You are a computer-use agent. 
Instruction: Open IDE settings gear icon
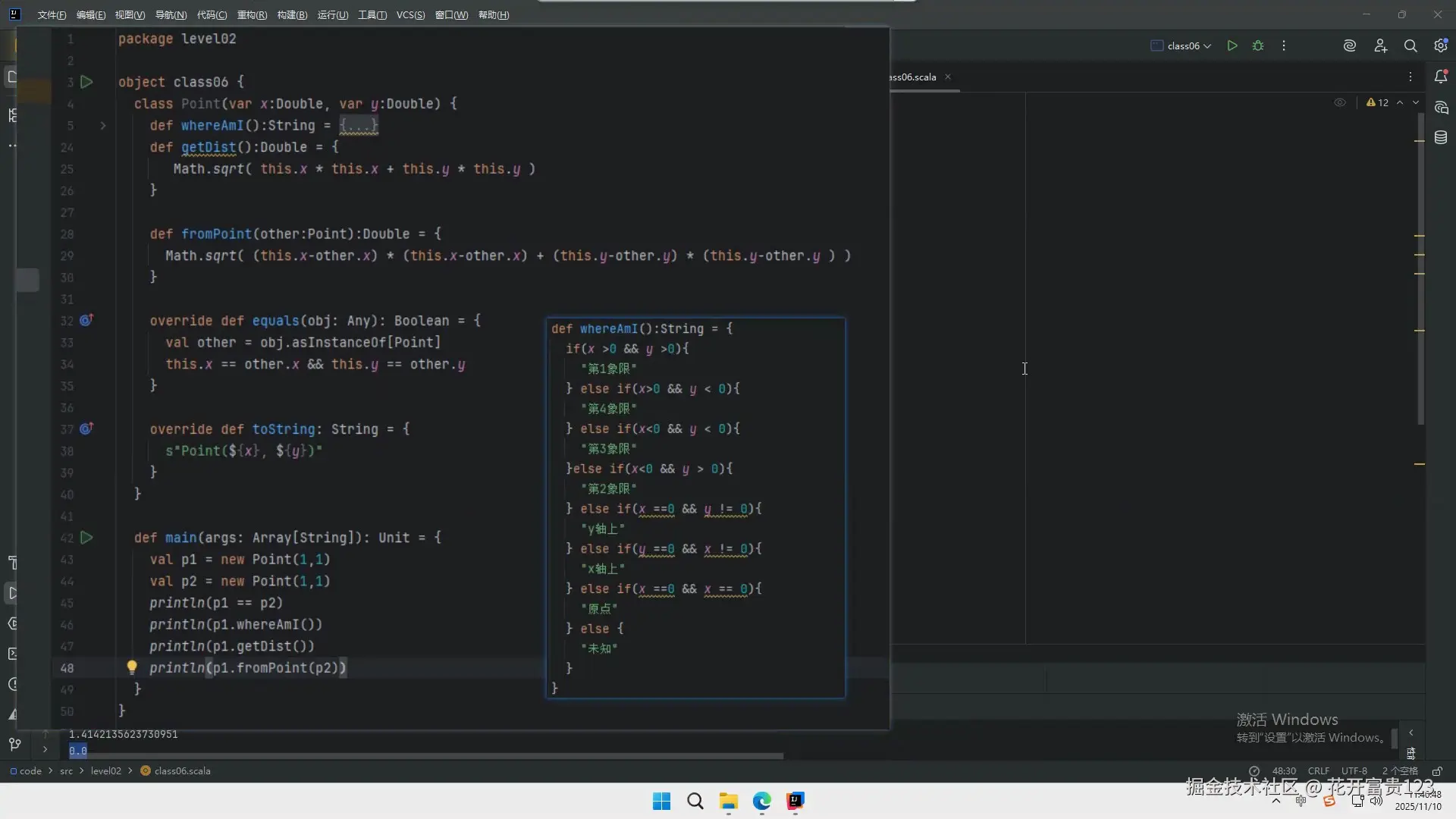click(x=1441, y=45)
